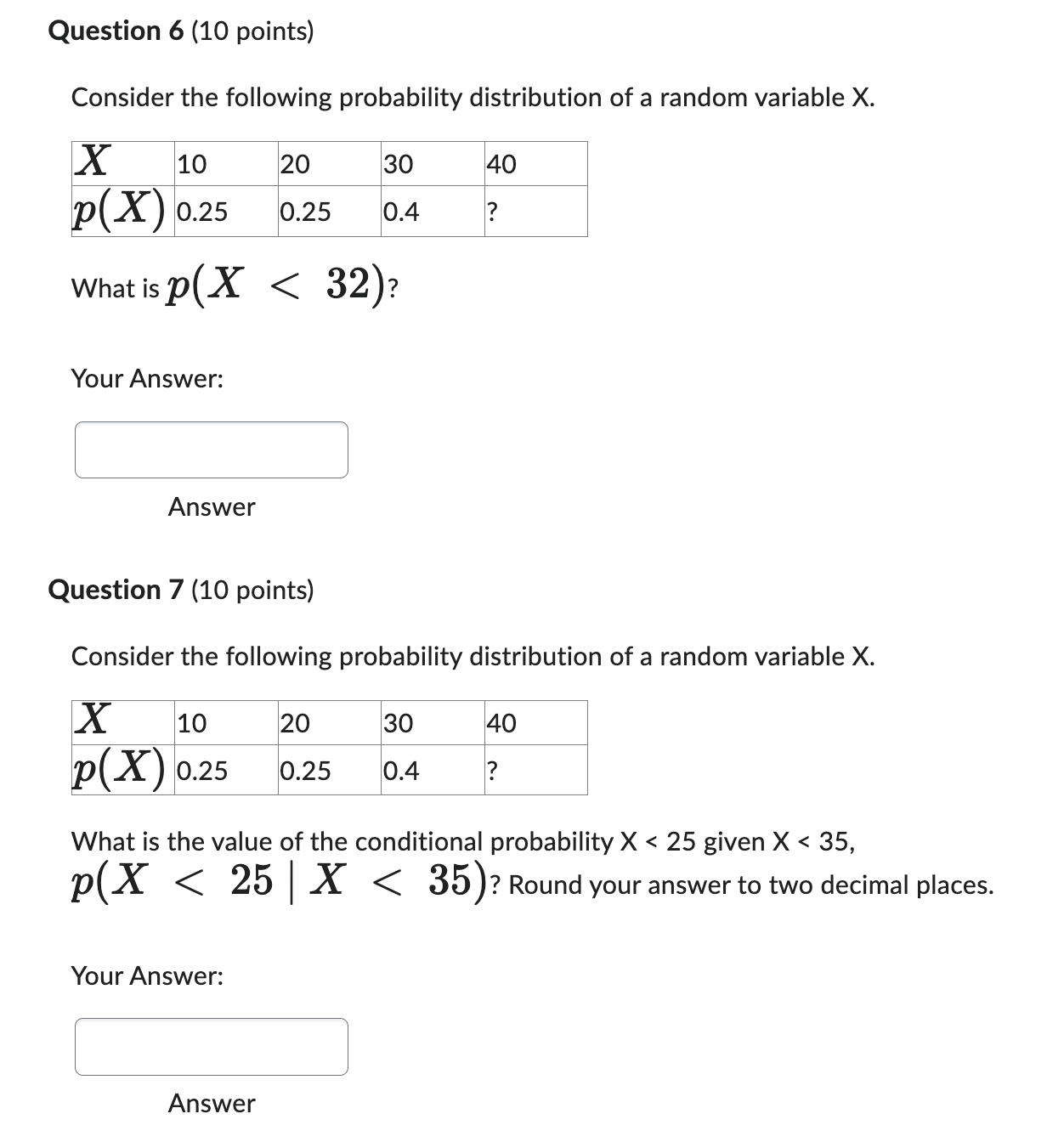Select the Answer label below Question 7 field
This screenshot has width=1064, height=1125.
tap(212, 1104)
